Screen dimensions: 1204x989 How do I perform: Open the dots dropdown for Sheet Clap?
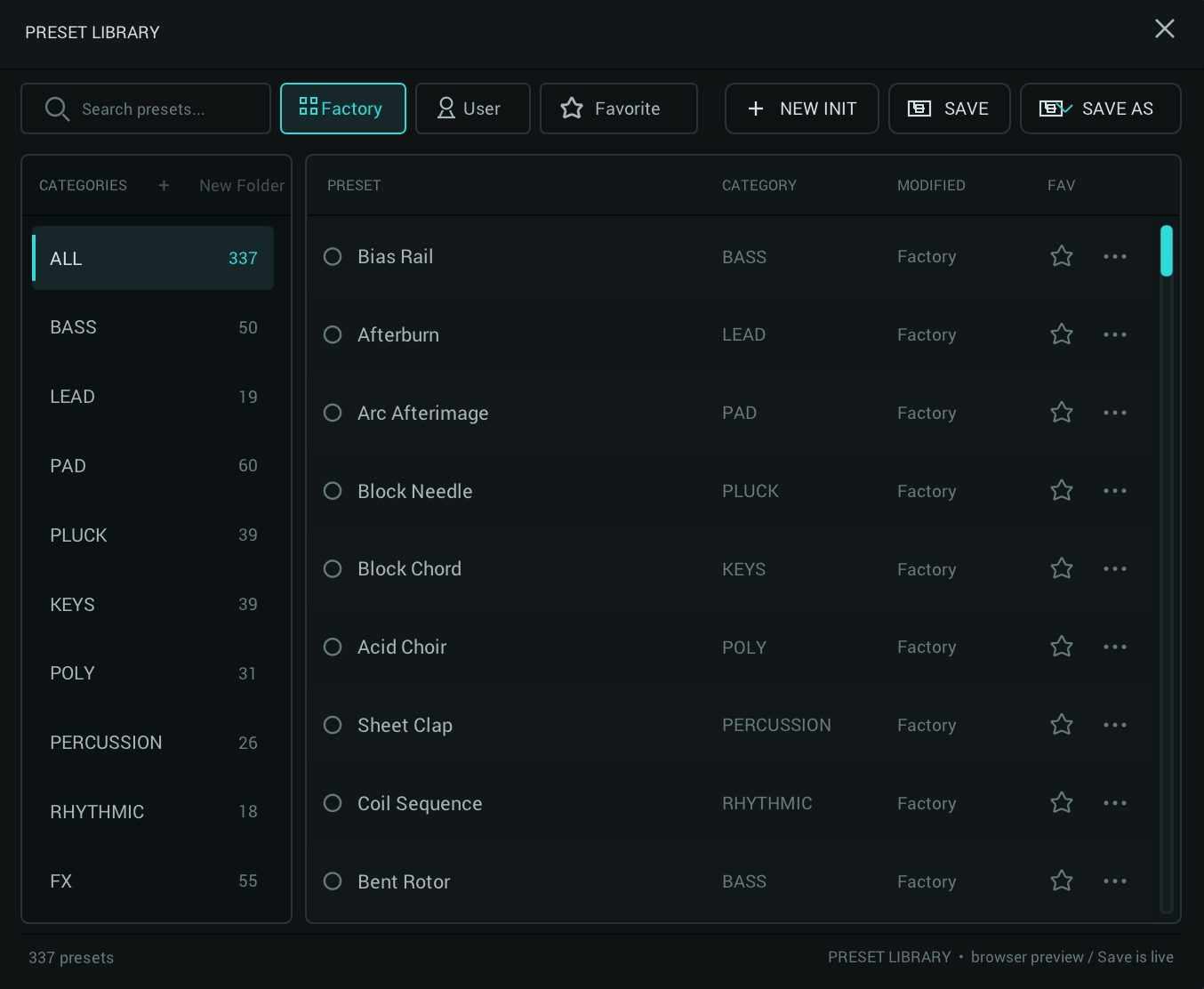pos(1115,725)
